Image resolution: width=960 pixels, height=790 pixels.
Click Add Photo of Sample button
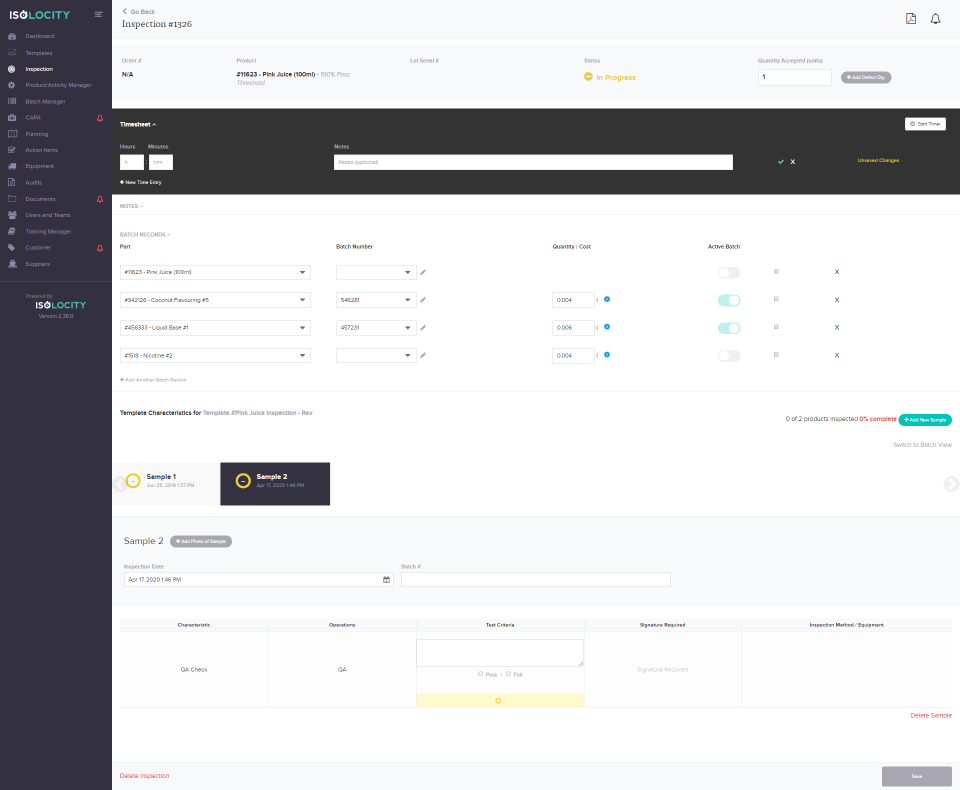tap(201, 541)
